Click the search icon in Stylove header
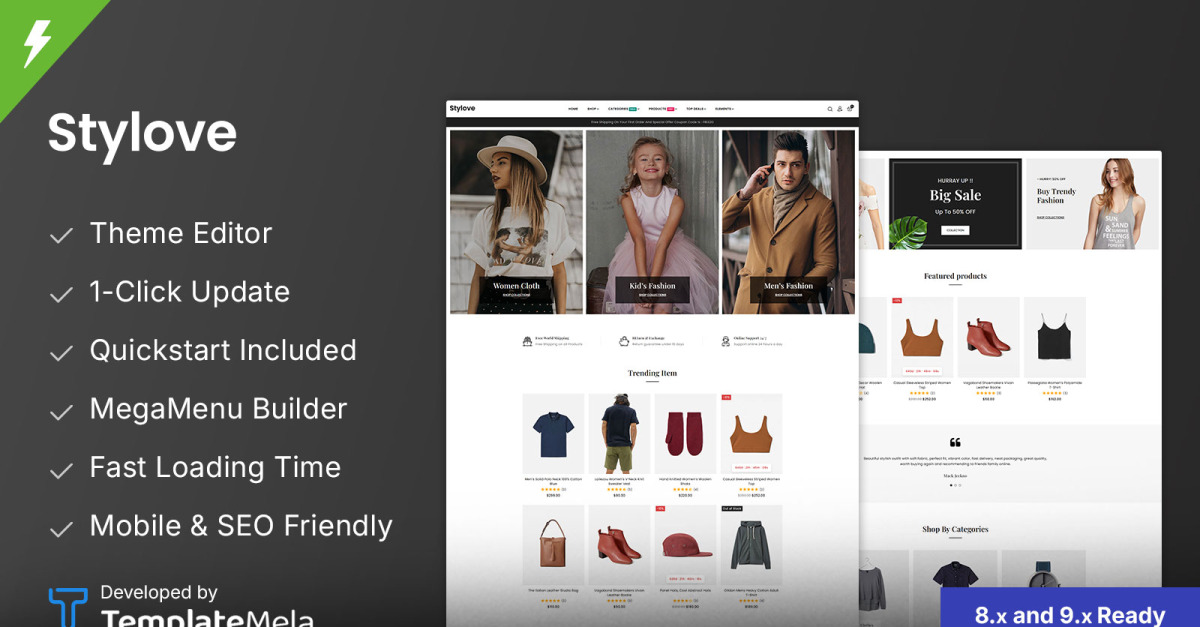Viewport: 1200px width, 627px height. tap(829, 108)
